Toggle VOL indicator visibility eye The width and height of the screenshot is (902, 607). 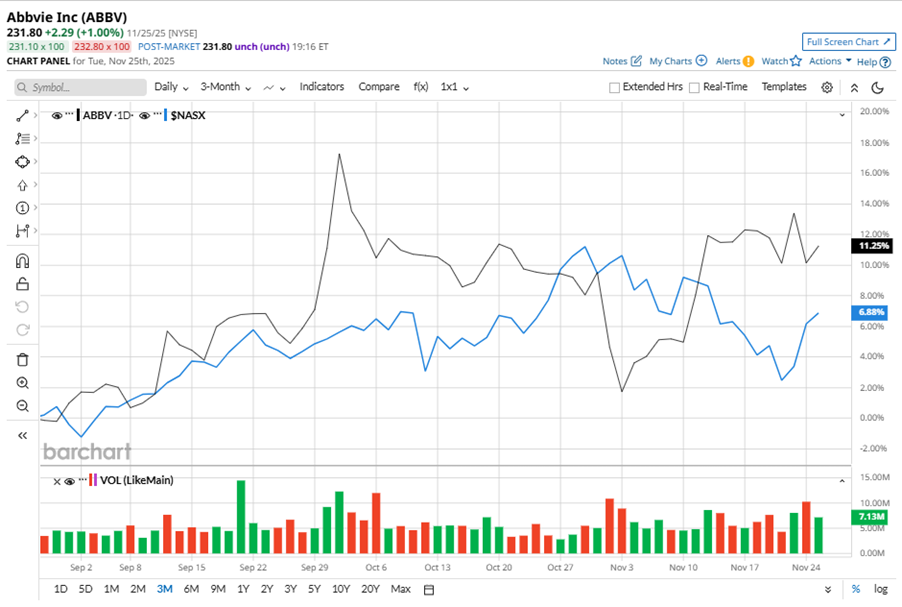70,482
